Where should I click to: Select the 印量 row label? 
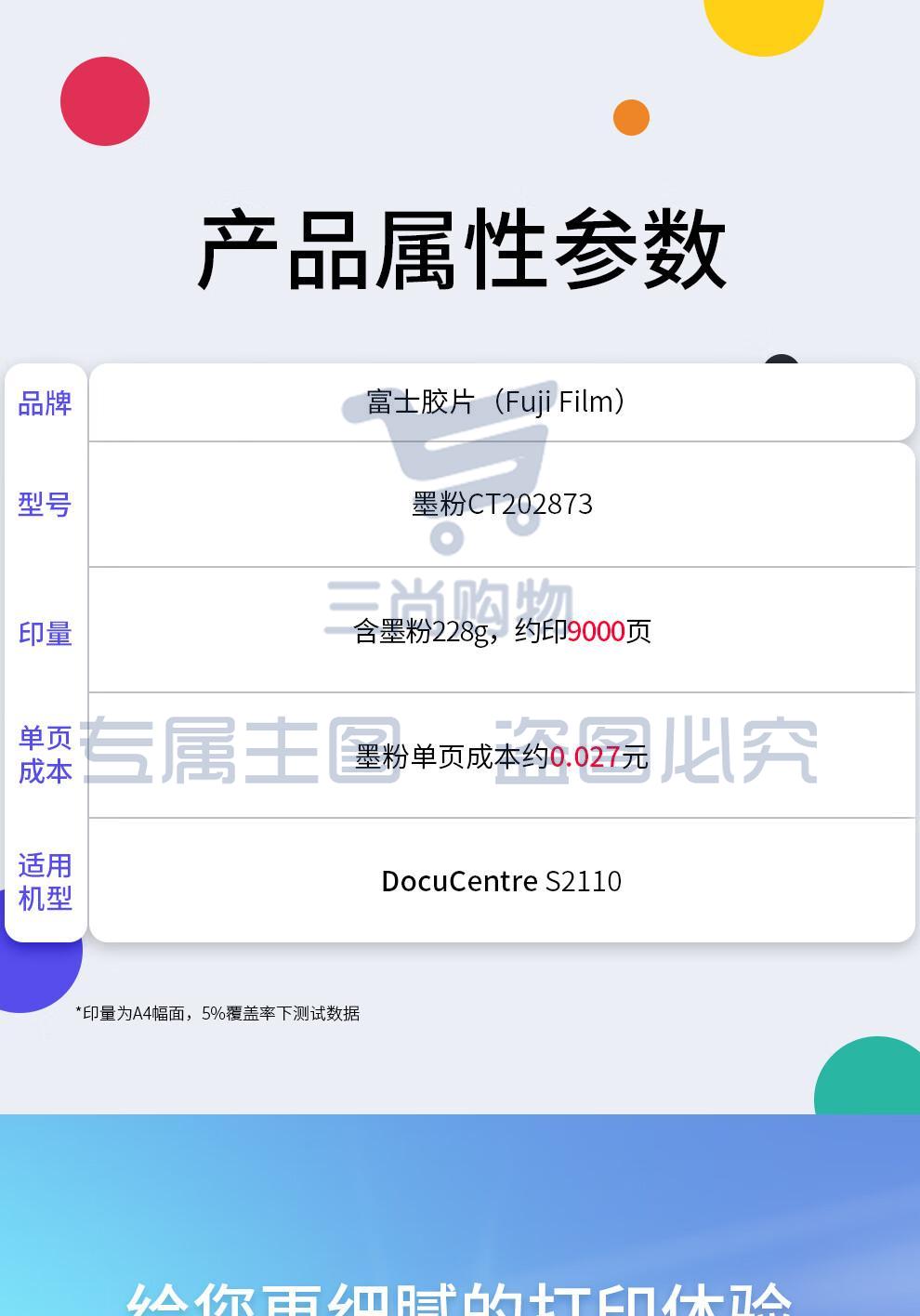(46, 633)
